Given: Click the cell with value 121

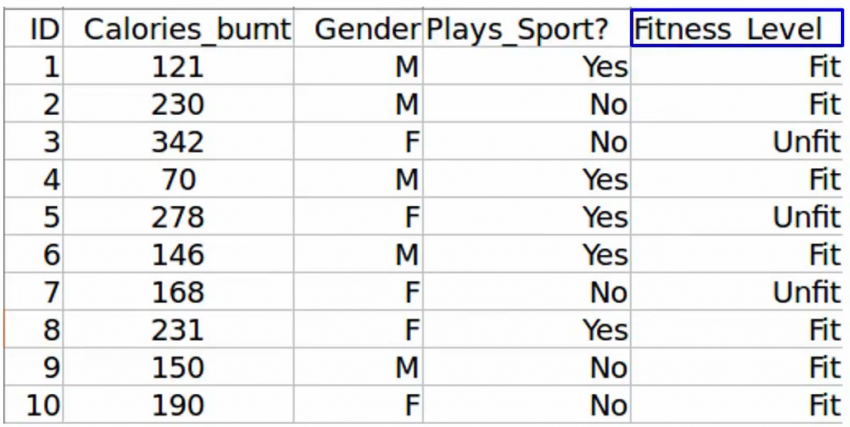Looking at the screenshot, I should pos(179,67).
